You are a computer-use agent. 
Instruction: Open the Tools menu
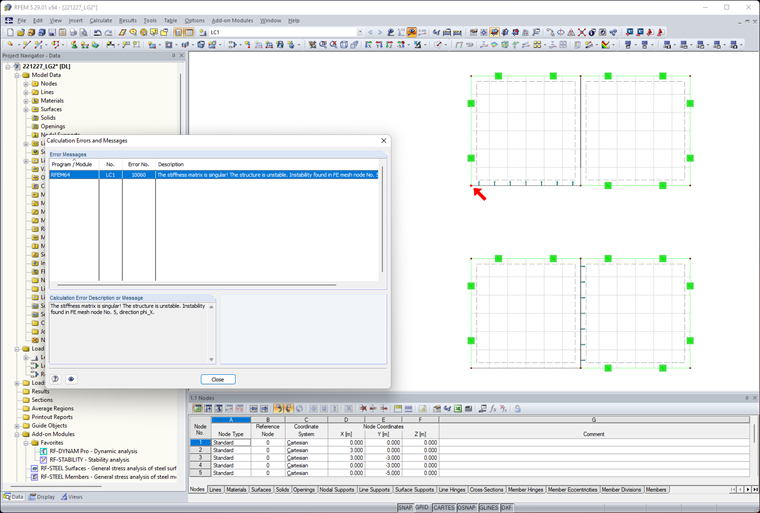[150, 20]
